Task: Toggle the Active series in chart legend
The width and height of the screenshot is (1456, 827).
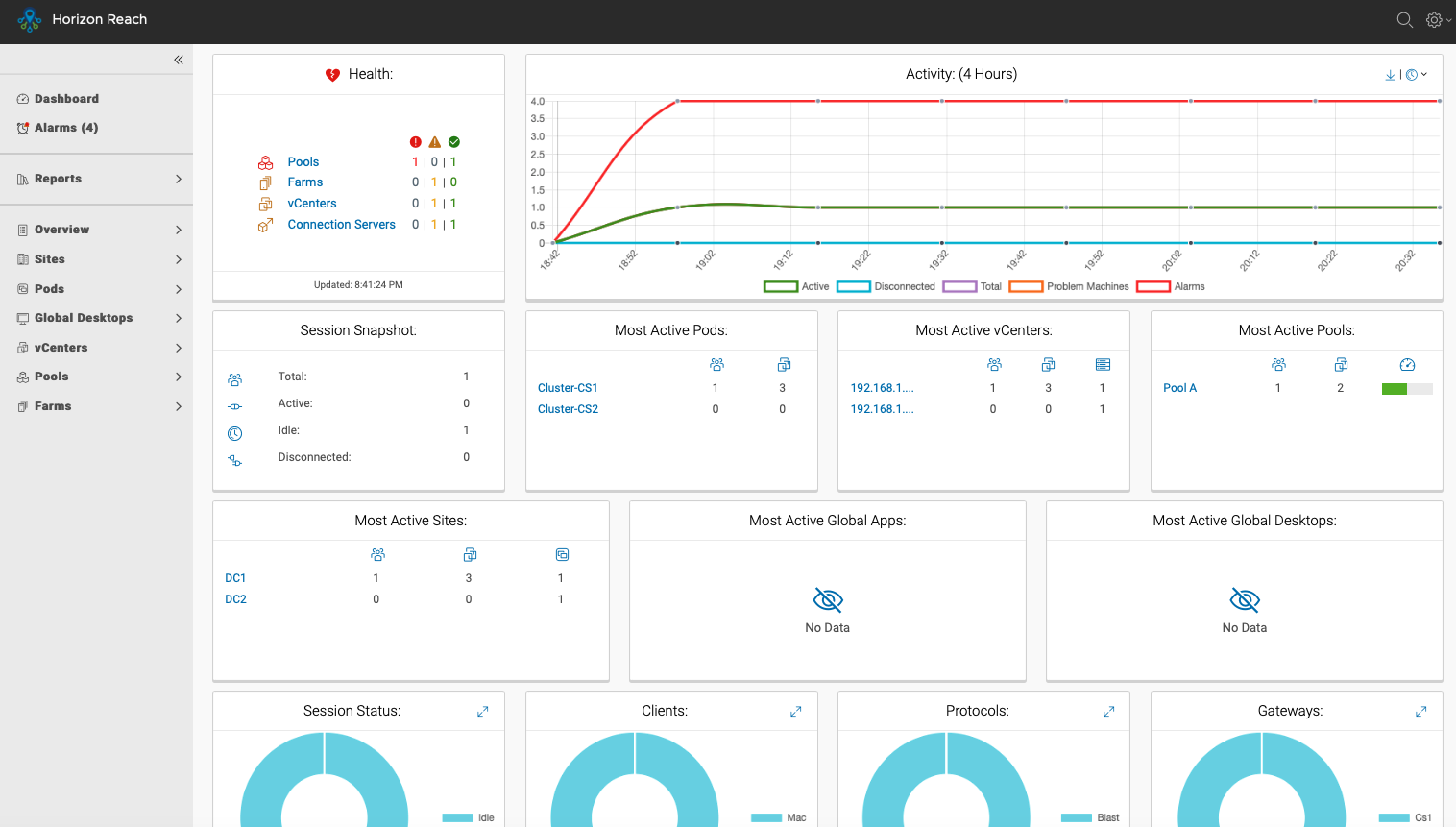Action: tap(796, 286)
